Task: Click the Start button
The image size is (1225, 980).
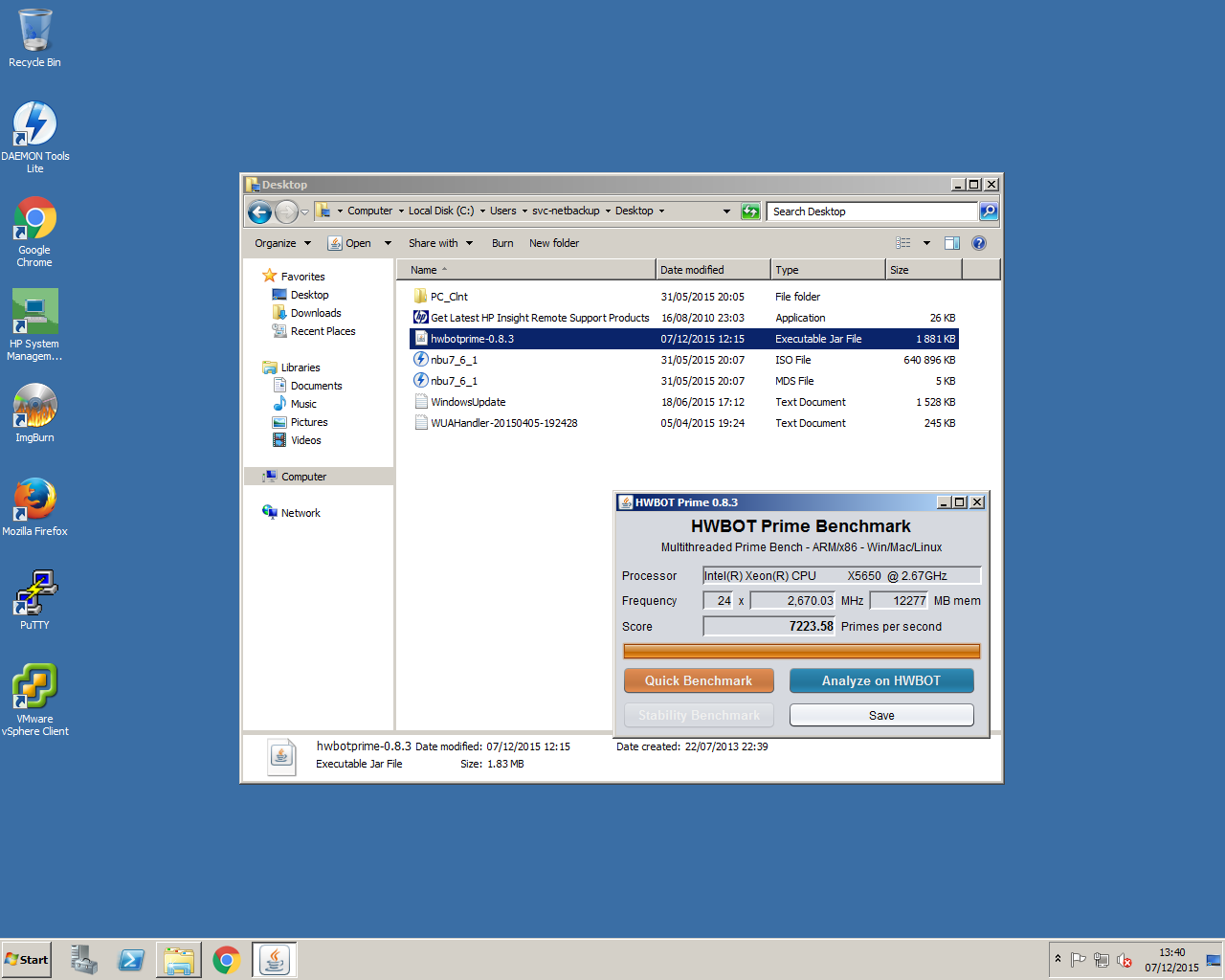Action: coord(27,960)
